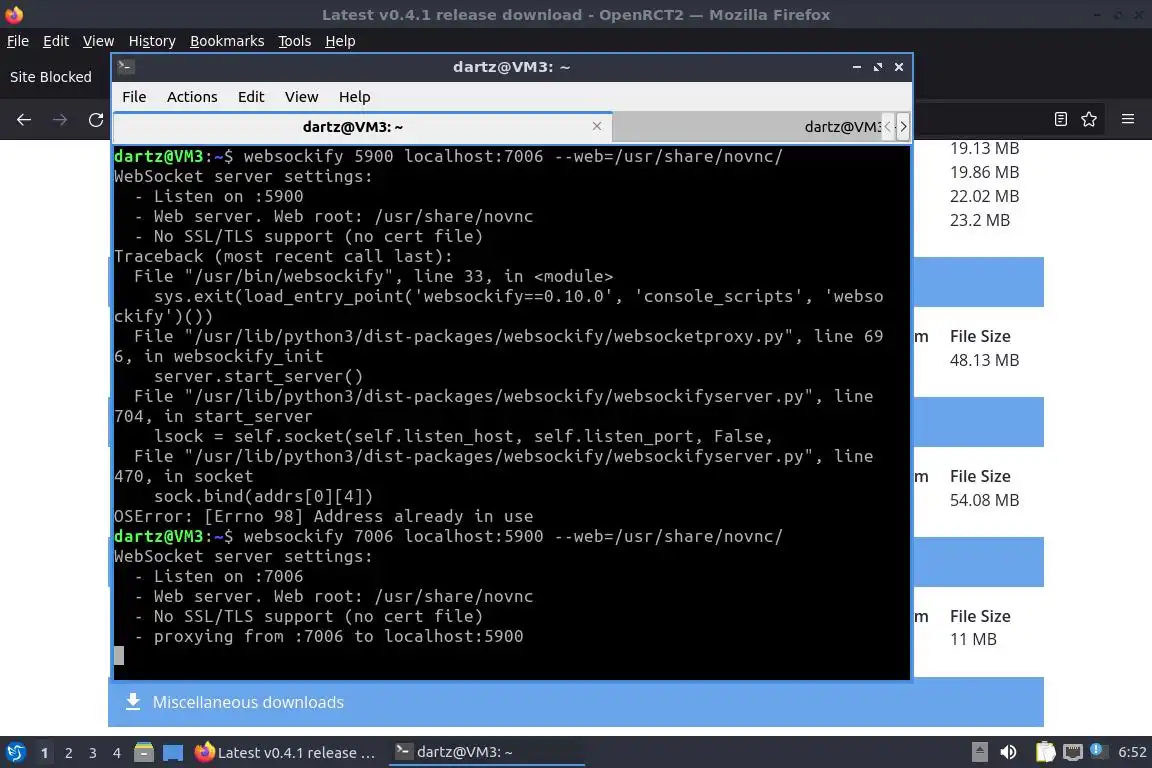Click terminal window icon in title bar
This screenshot has width=1152, height=768.
126,67
